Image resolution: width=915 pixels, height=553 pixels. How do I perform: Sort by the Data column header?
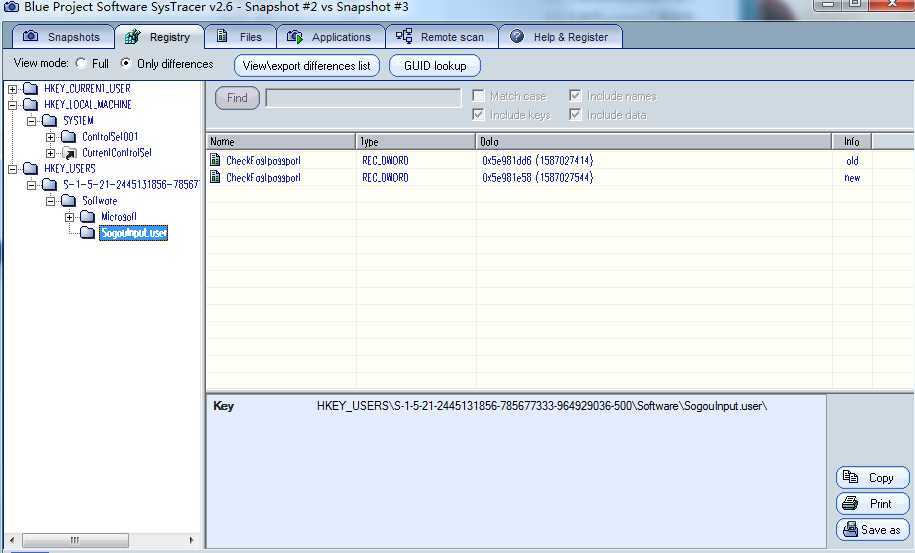pyautogui.click(x=654, y=142)
